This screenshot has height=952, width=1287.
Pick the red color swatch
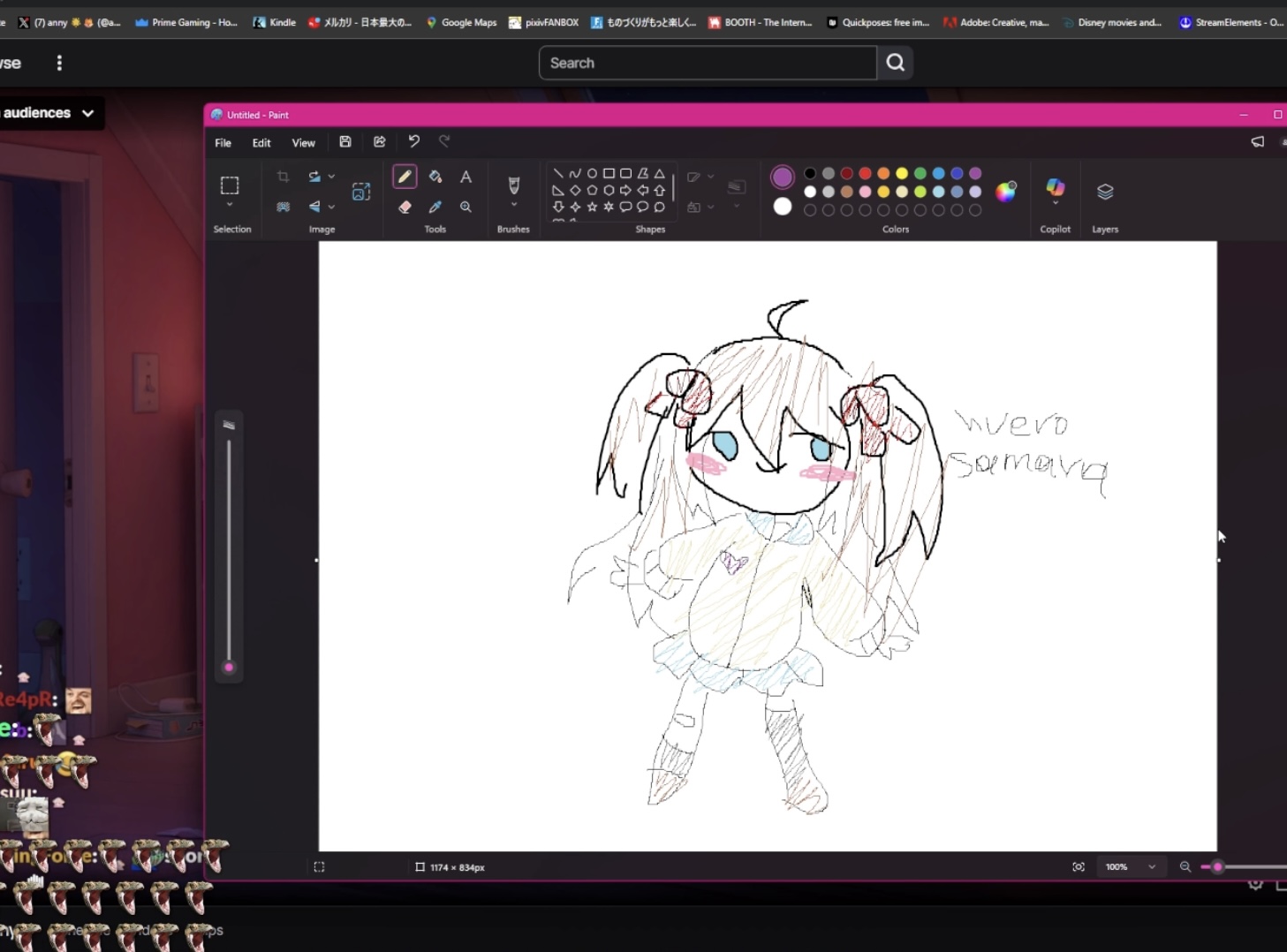[x=865, y=173]
